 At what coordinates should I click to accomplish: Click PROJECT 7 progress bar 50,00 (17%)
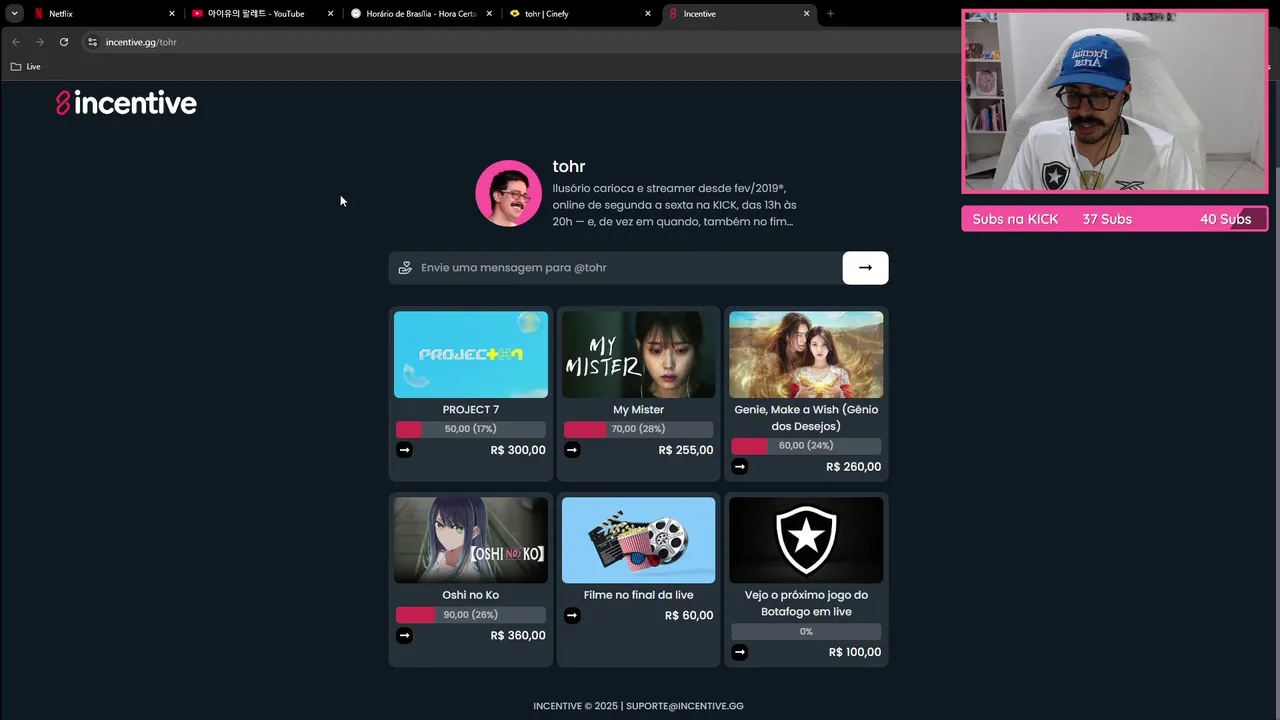[471, 429]
